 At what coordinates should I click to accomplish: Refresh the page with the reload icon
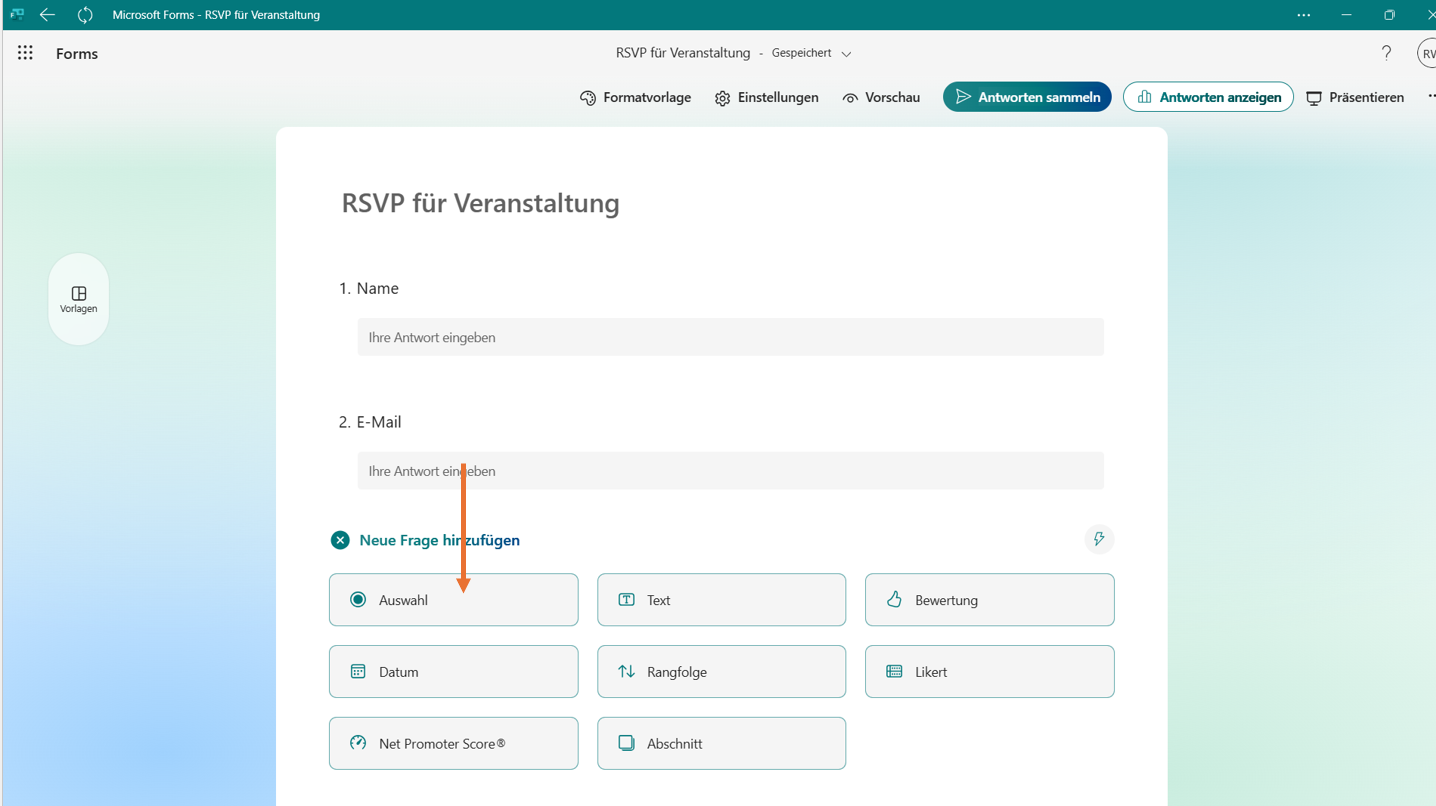coord(85,15)
